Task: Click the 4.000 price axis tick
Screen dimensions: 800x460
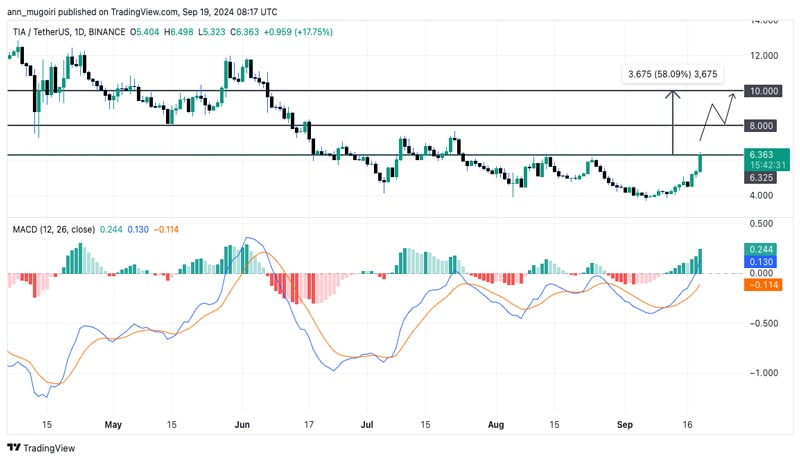Action: (761, 195)
